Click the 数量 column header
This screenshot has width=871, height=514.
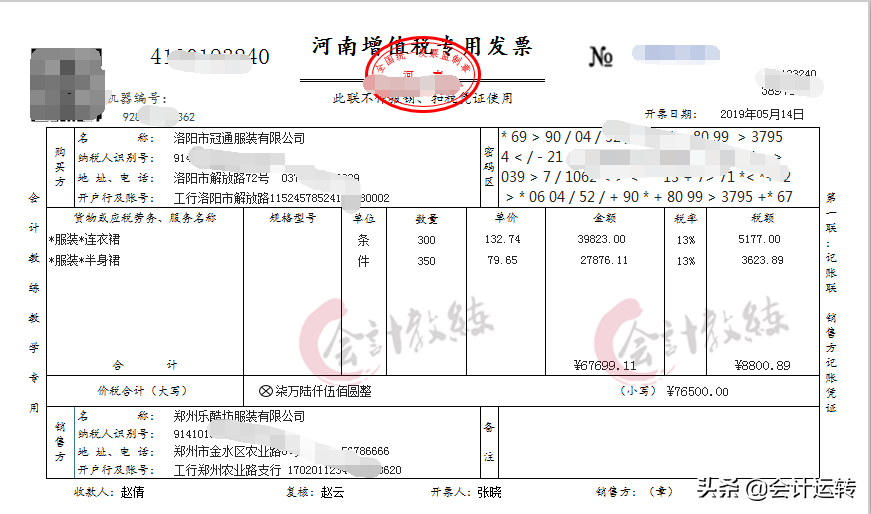click(x=426, y=219)
